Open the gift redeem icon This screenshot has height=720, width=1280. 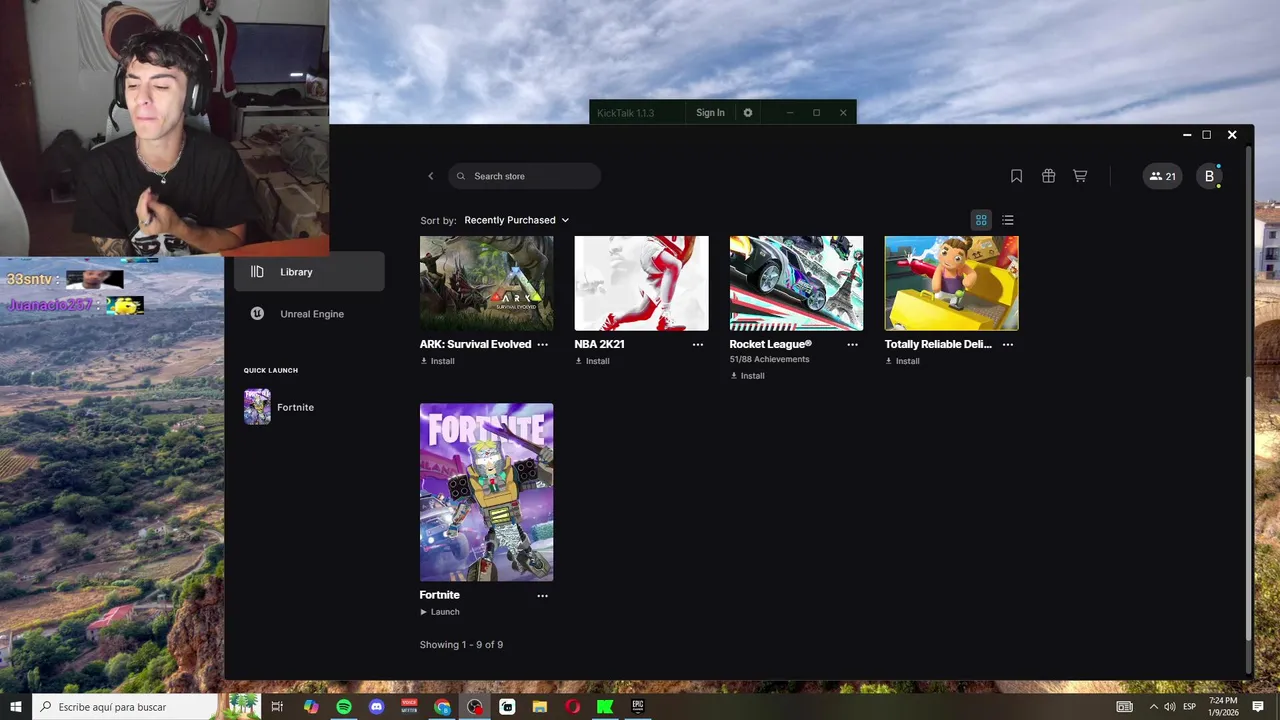(x=1048, y=176)
